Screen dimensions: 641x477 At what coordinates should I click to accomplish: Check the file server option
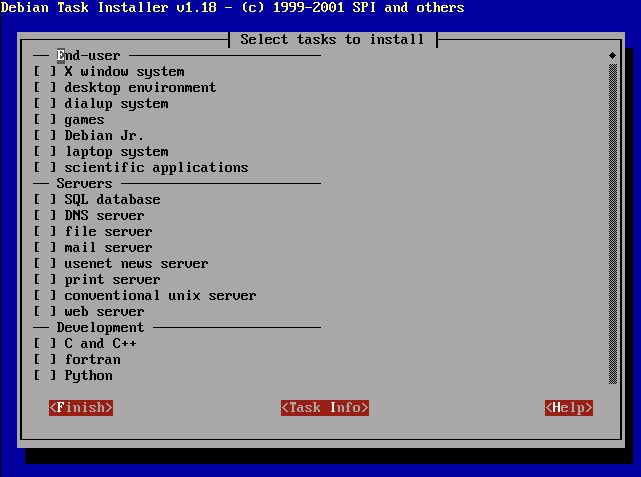(x=45, y=231)
